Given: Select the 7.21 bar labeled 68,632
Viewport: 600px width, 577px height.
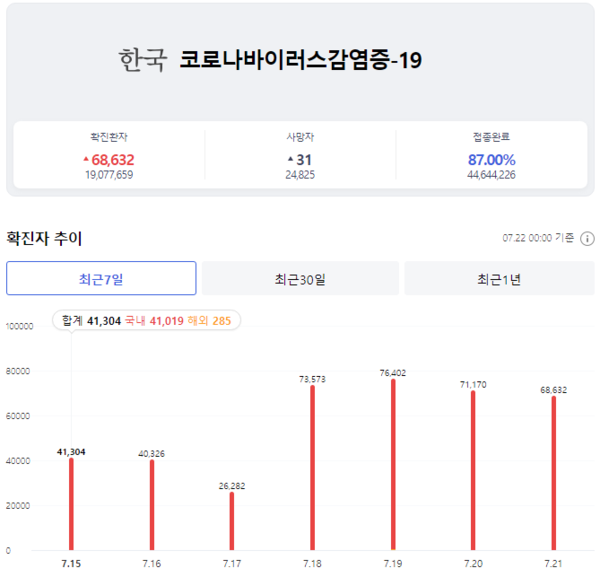Looking at the screenshot, I should click(554, 473).
